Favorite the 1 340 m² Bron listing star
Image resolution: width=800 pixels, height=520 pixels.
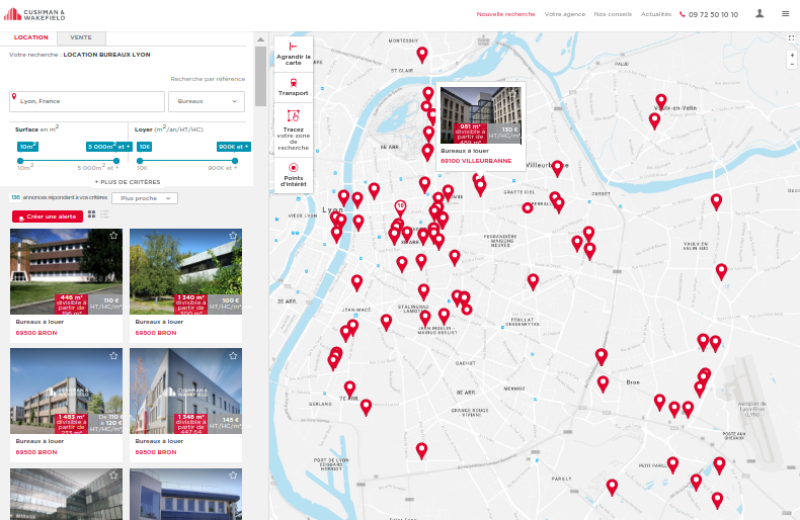point(233,235)
